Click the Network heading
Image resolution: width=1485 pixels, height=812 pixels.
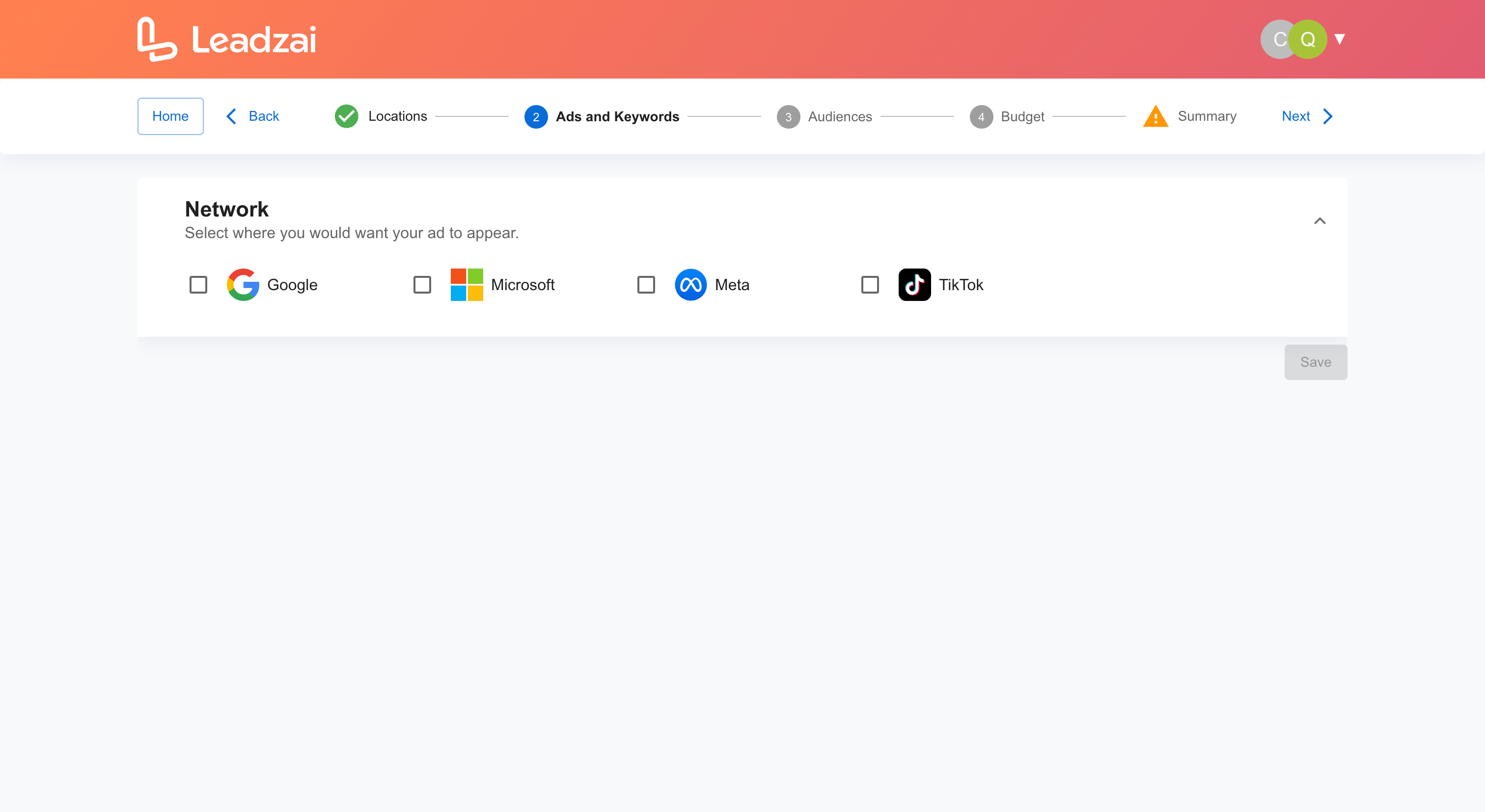point(226,209)
